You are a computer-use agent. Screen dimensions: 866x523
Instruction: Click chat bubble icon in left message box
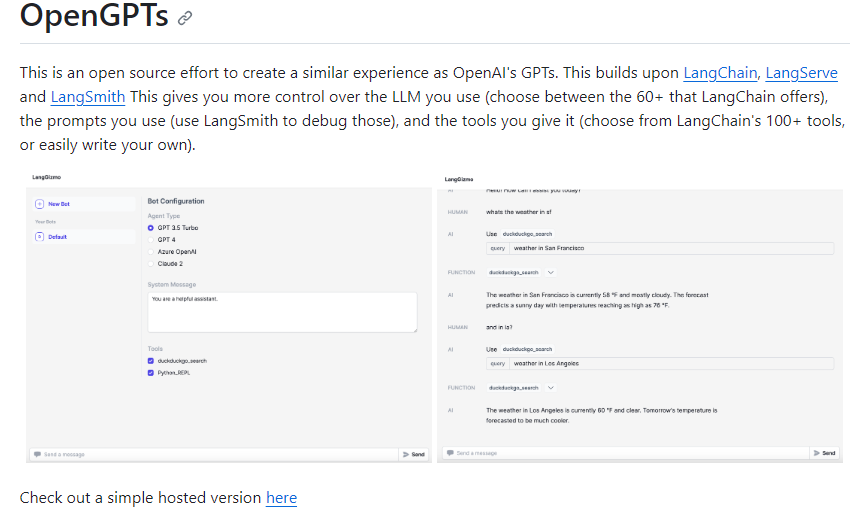pos(37,454)
